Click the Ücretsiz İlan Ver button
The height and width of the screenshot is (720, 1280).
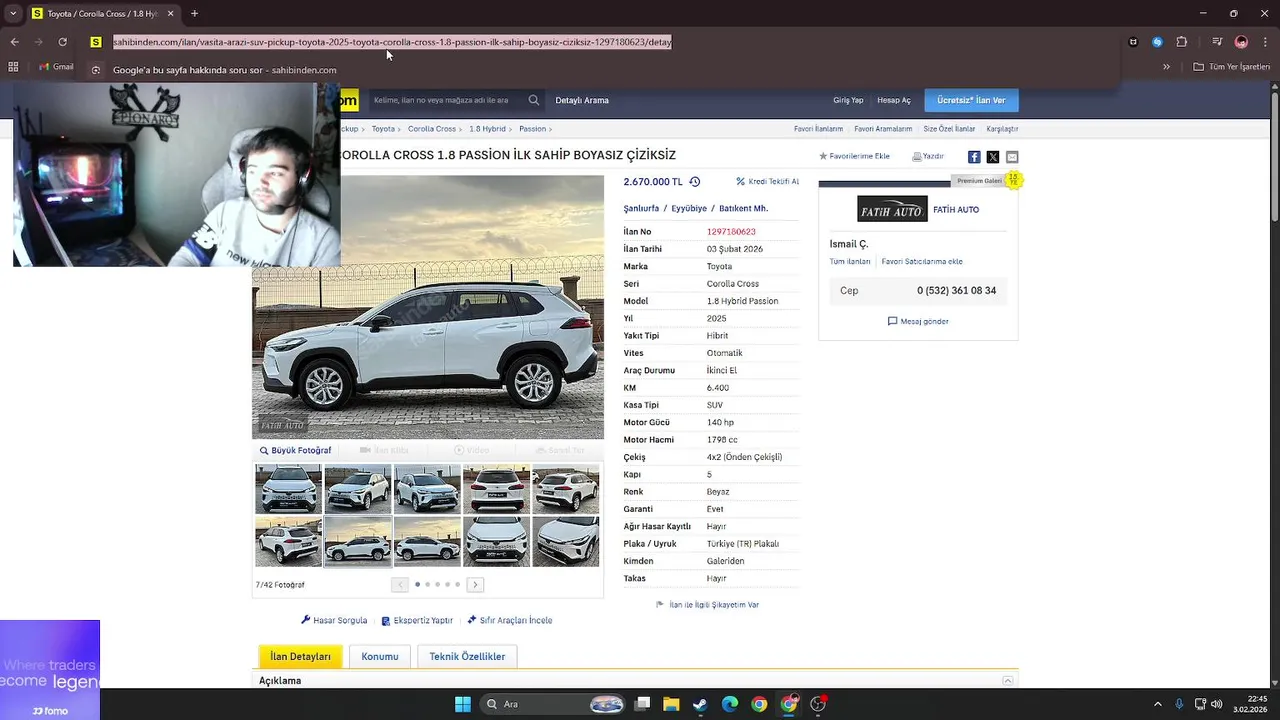click(x=971, y=100)
